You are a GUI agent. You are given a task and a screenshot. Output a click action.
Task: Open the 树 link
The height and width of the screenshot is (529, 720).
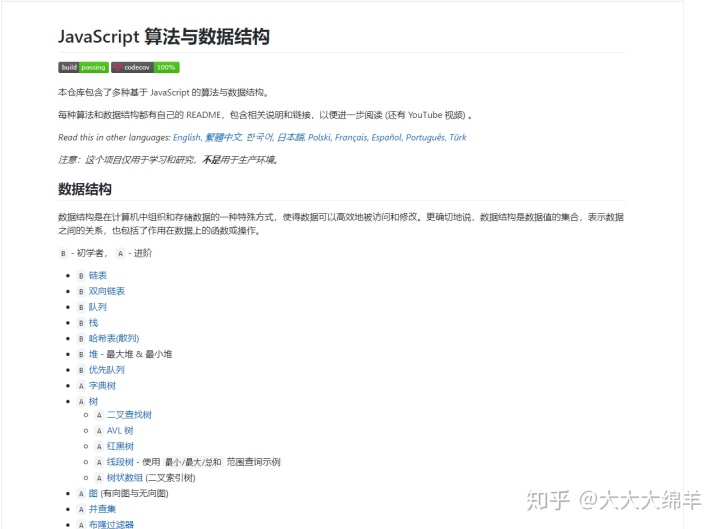click(93, 401)
